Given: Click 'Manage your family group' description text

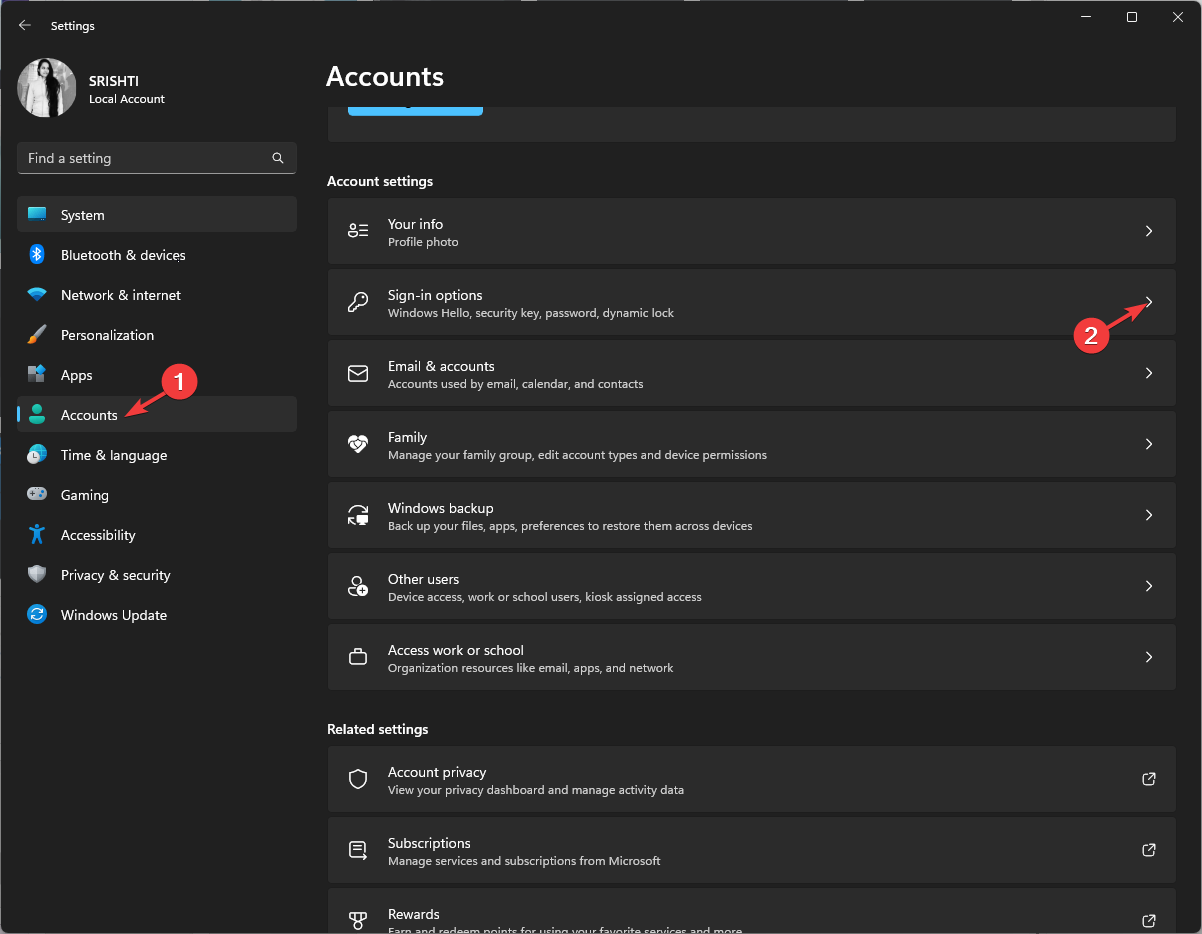Looking at the screenshot, I should [x=577, y=455].
